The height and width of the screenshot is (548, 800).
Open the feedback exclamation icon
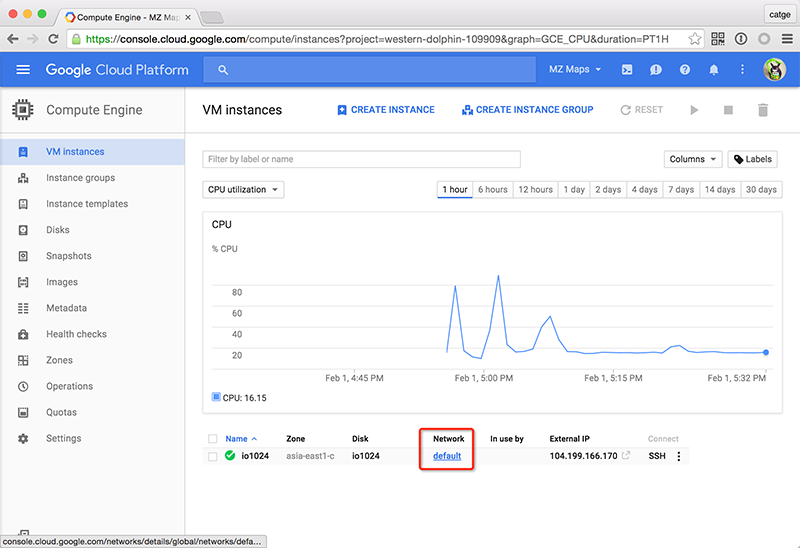point(656,69)
